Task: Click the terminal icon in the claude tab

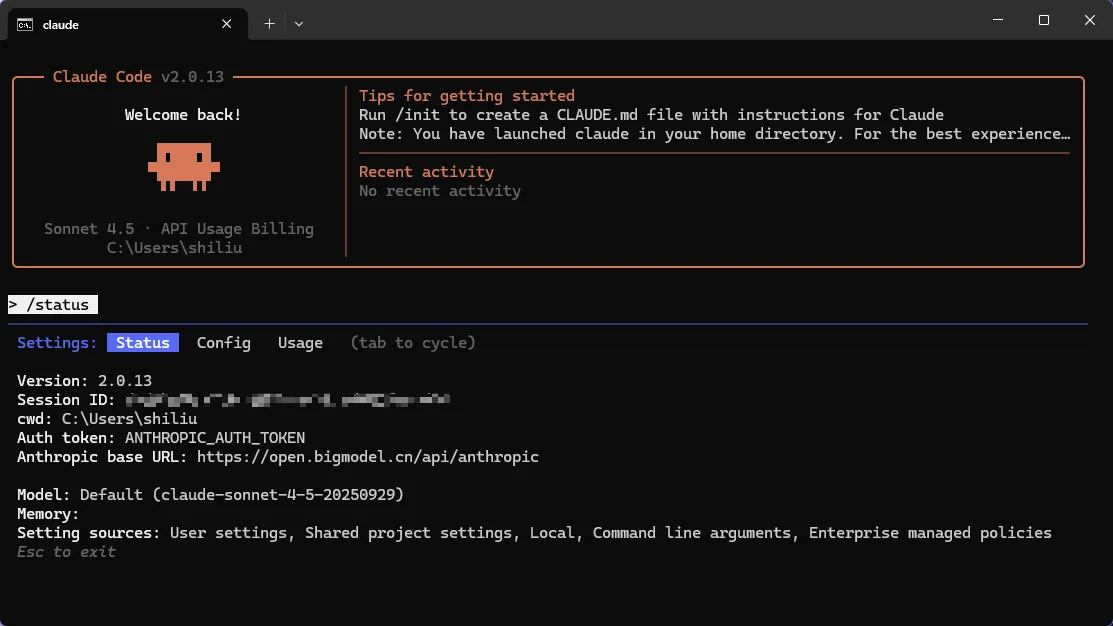Action: (x=27, y=24)
